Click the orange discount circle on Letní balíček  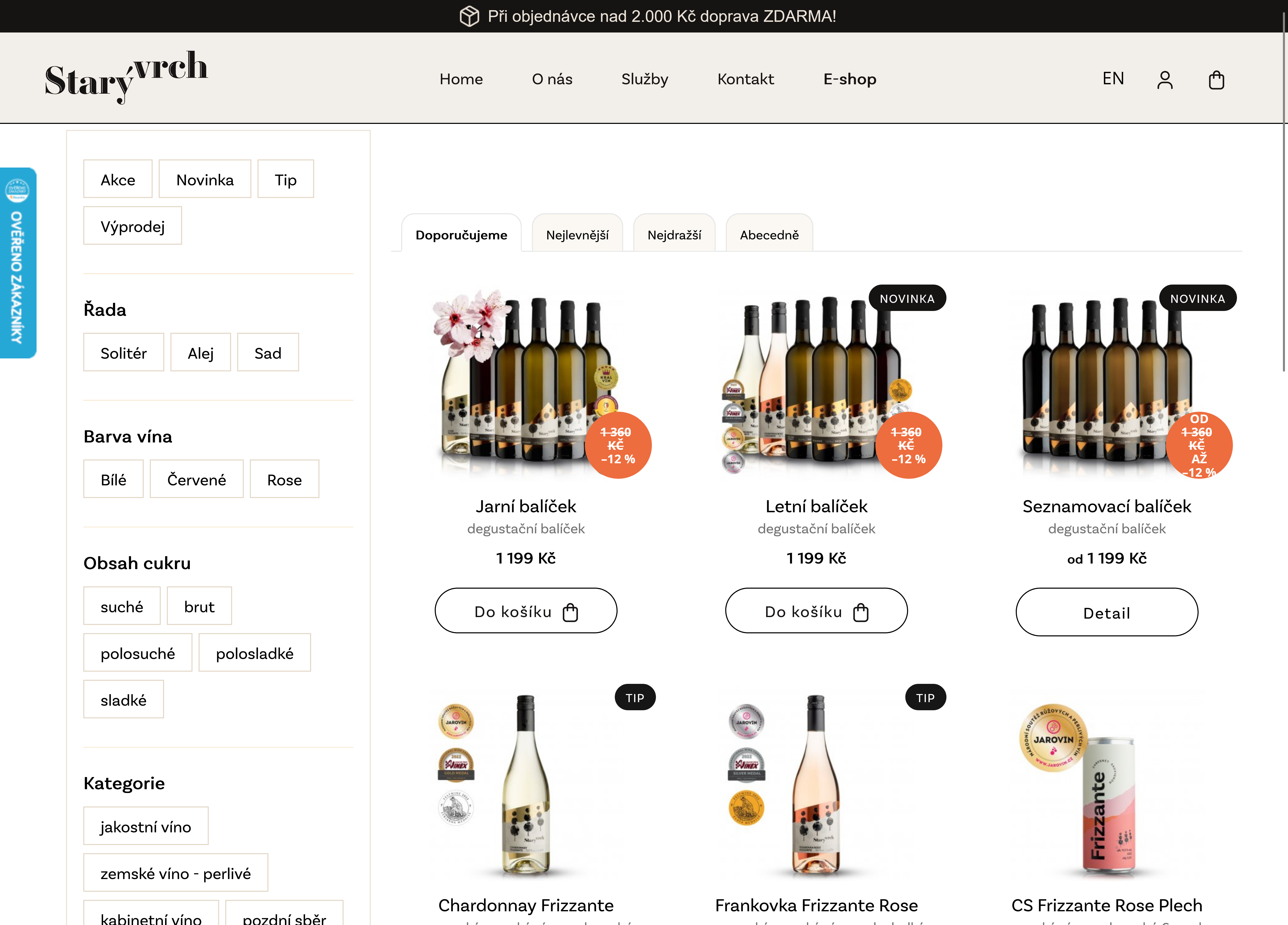point(909,445)
